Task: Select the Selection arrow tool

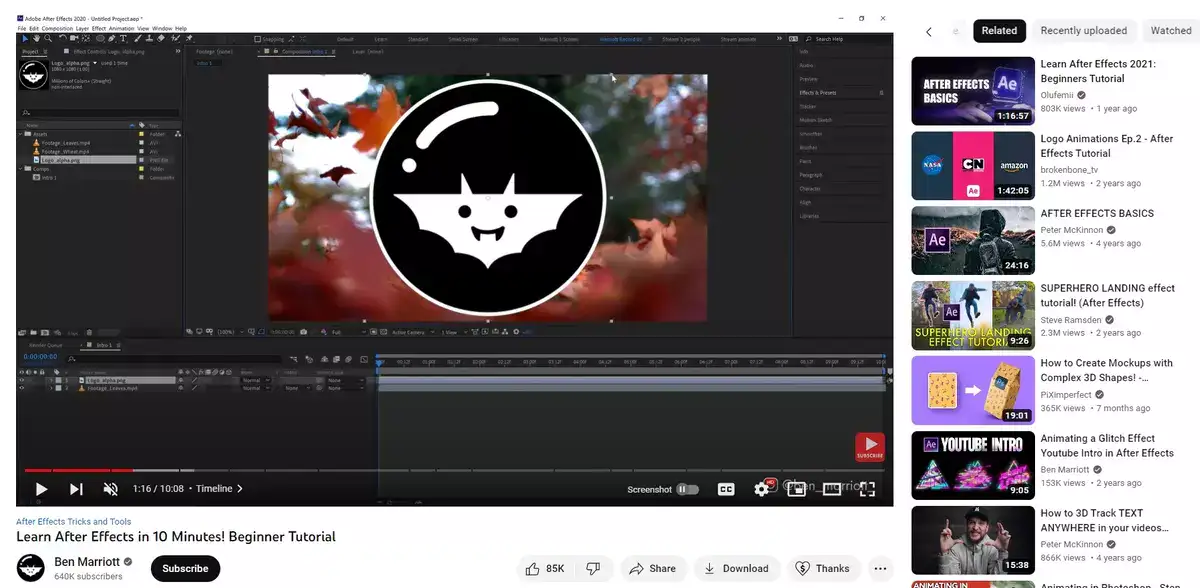Action: [x=25, y=39]
